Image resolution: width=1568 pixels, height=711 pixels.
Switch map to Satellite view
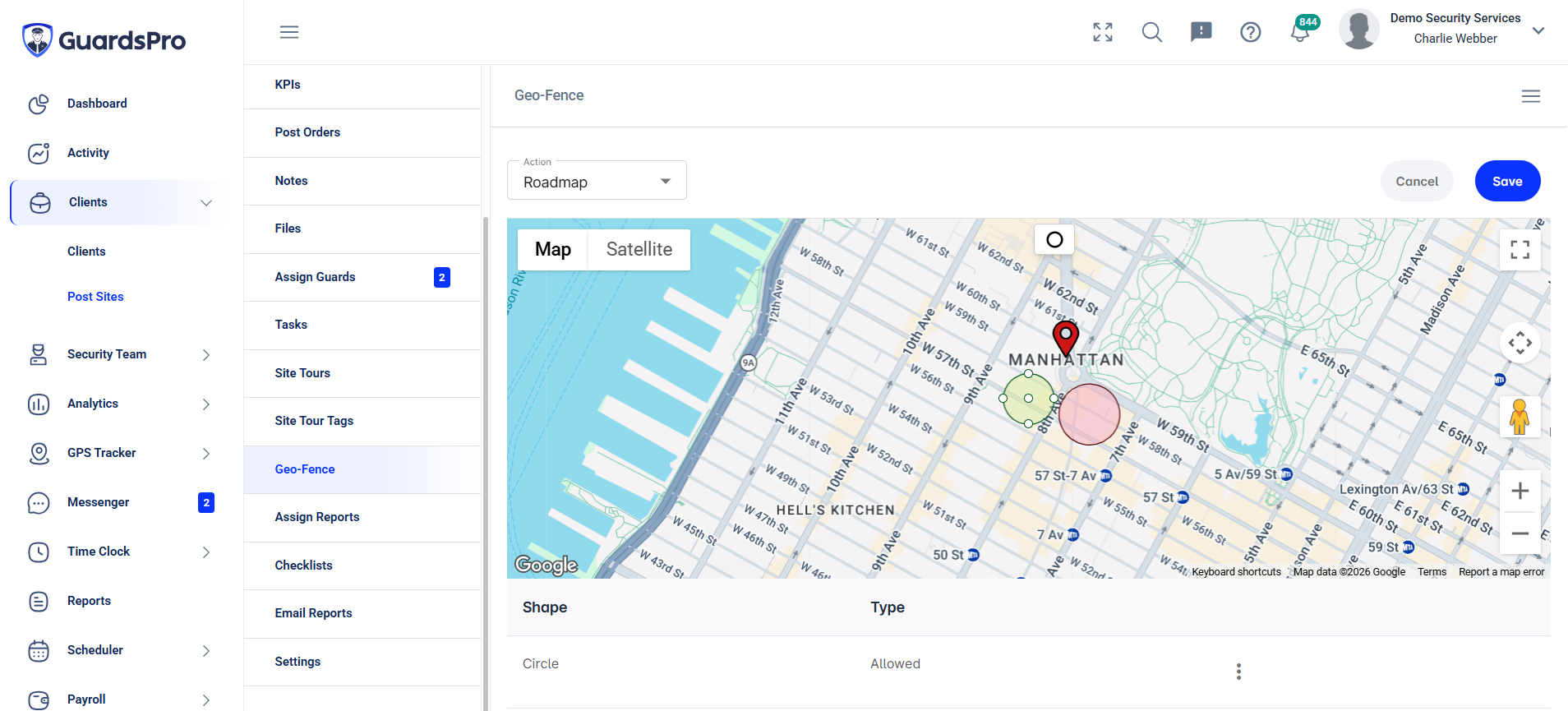[x=639, y=249]
